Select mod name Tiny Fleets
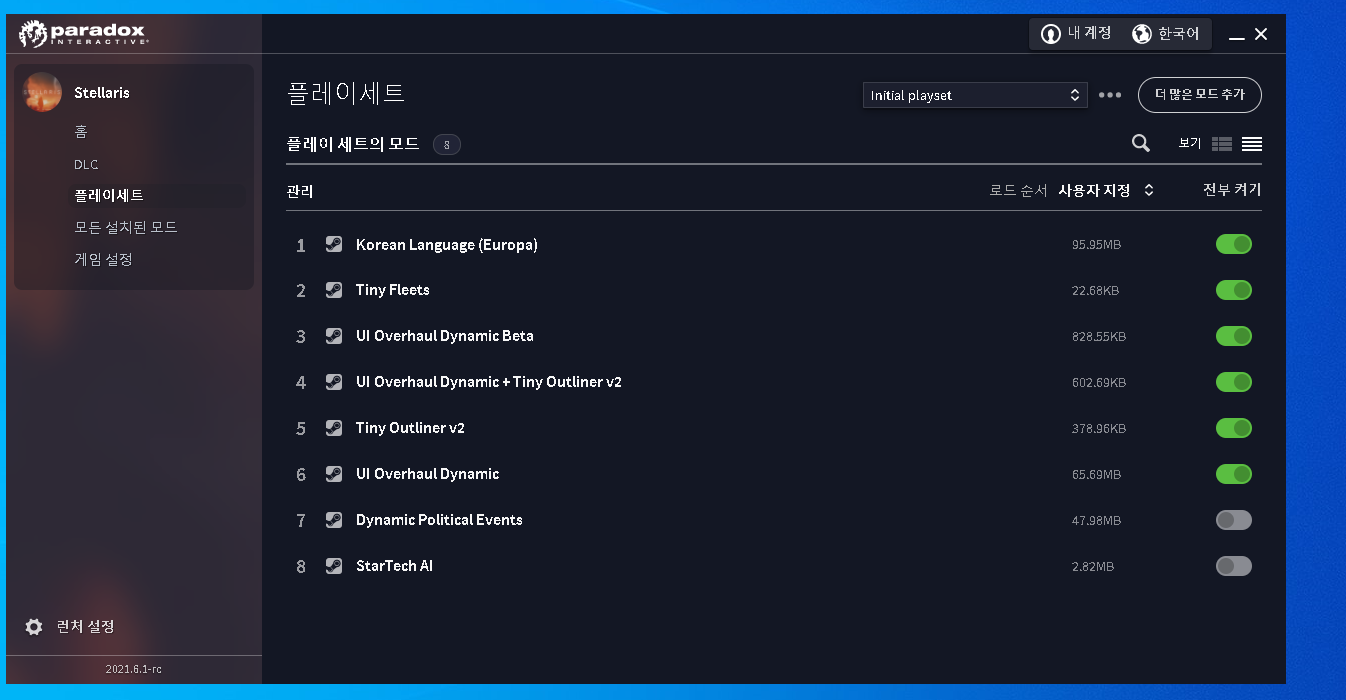 393,290
